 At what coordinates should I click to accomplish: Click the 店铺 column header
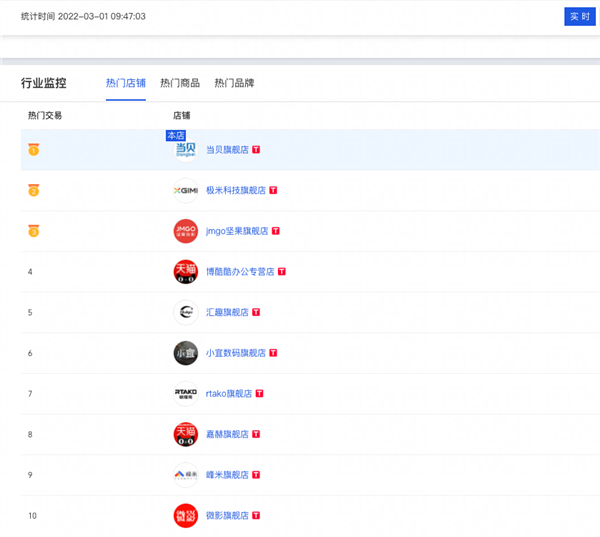pyautogui.click(x=182, y=116)
